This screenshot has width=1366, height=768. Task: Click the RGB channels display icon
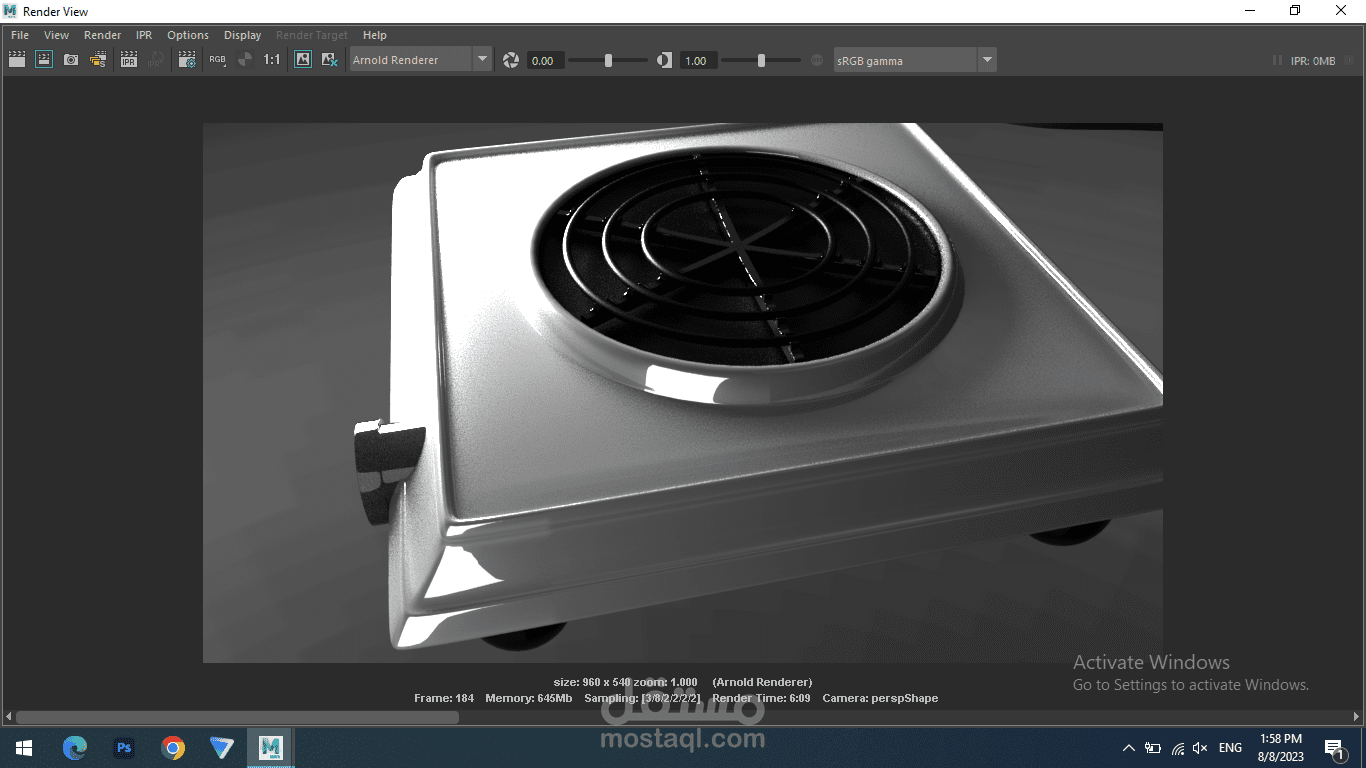click(x=217, y=60)
